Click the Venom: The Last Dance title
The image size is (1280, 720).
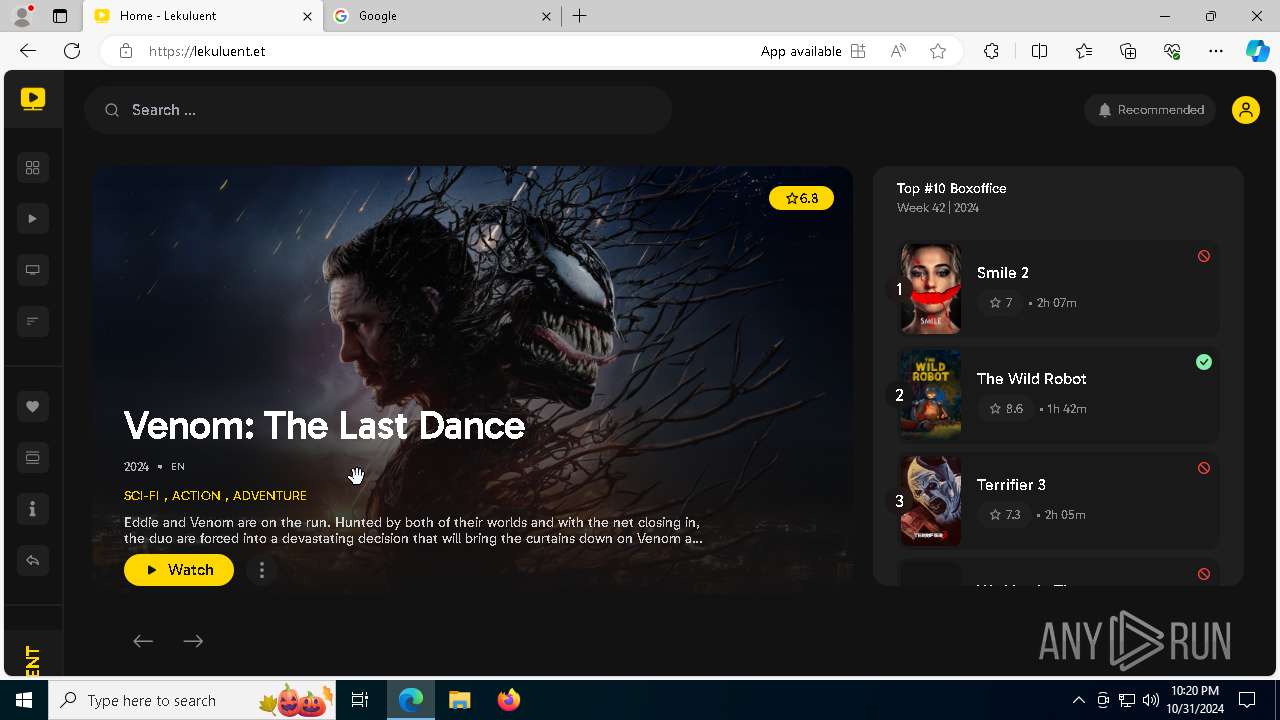[x=324, y=426]
